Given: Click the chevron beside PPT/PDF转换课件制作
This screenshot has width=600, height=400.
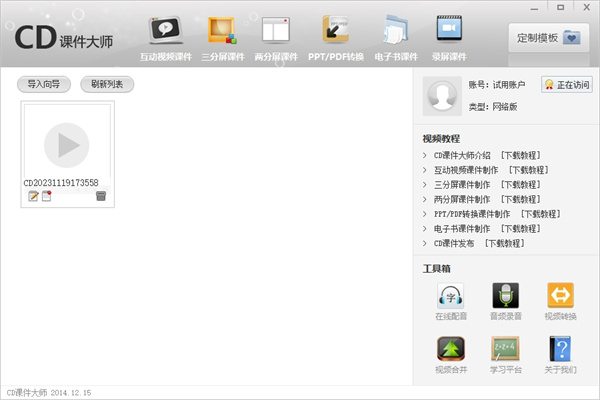Looking at the screenshot, I should click(x=425, y=214).
